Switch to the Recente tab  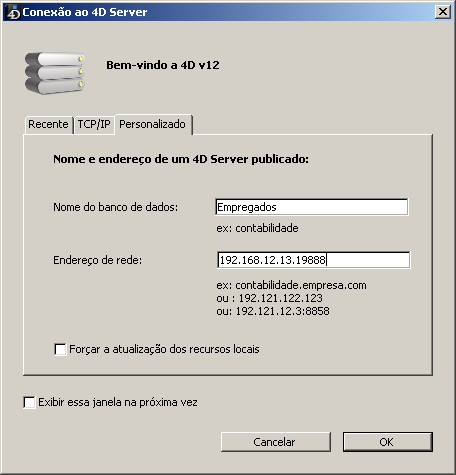(x=48, y=124)
